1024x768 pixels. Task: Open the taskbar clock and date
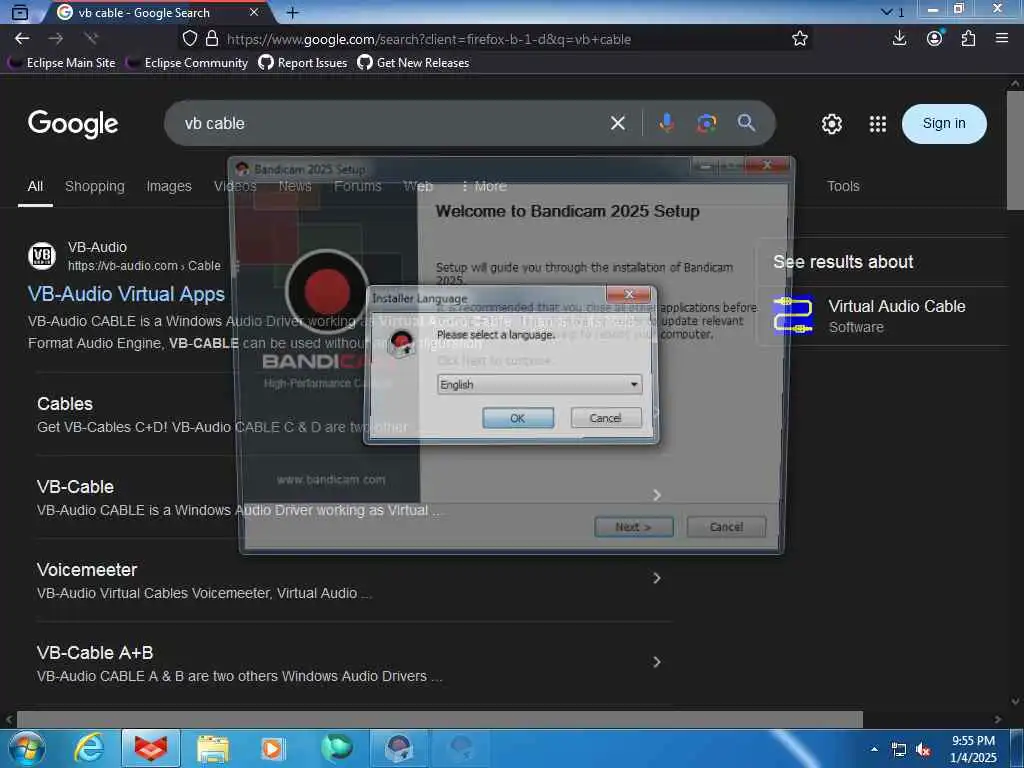tap(973, 749)
